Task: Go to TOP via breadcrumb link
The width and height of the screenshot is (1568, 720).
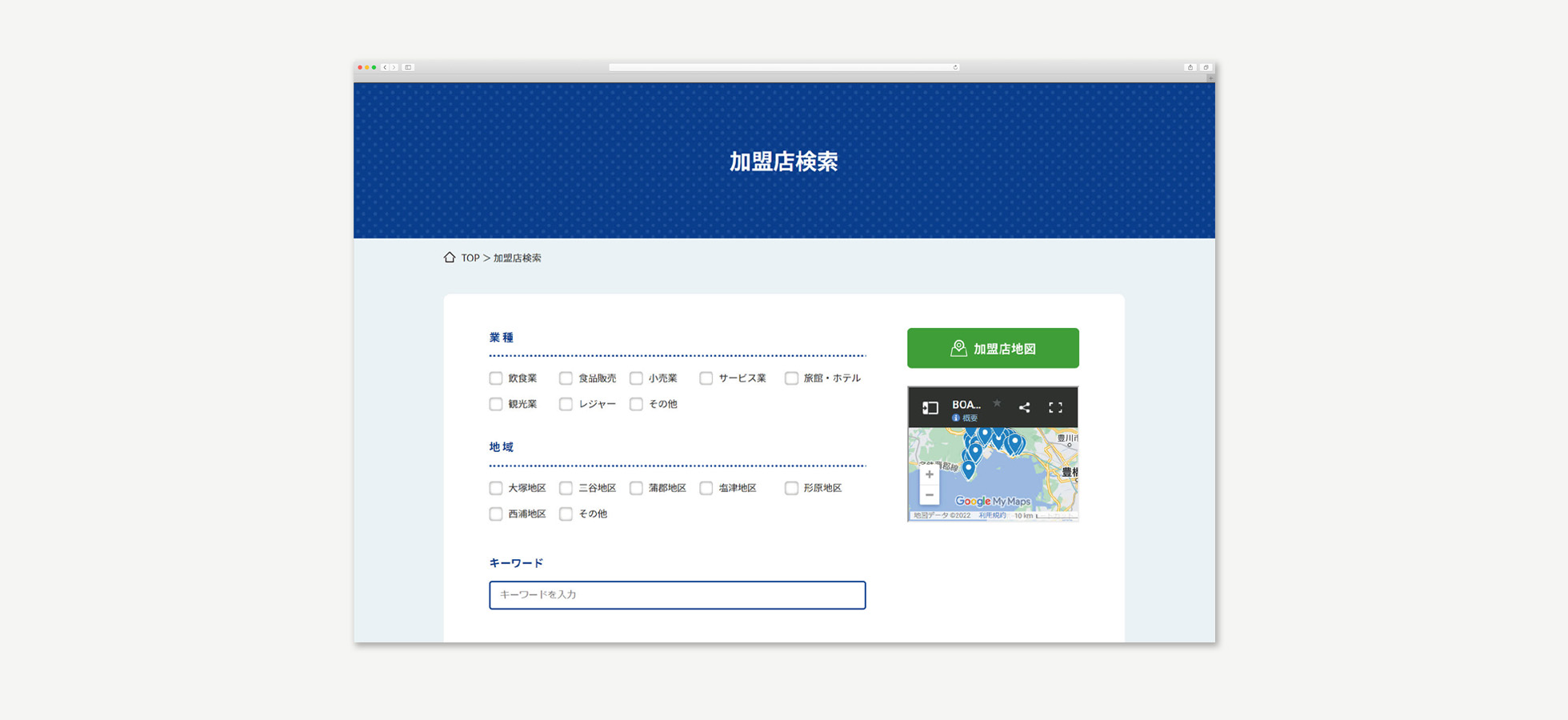Action: [x=470, y=258]
